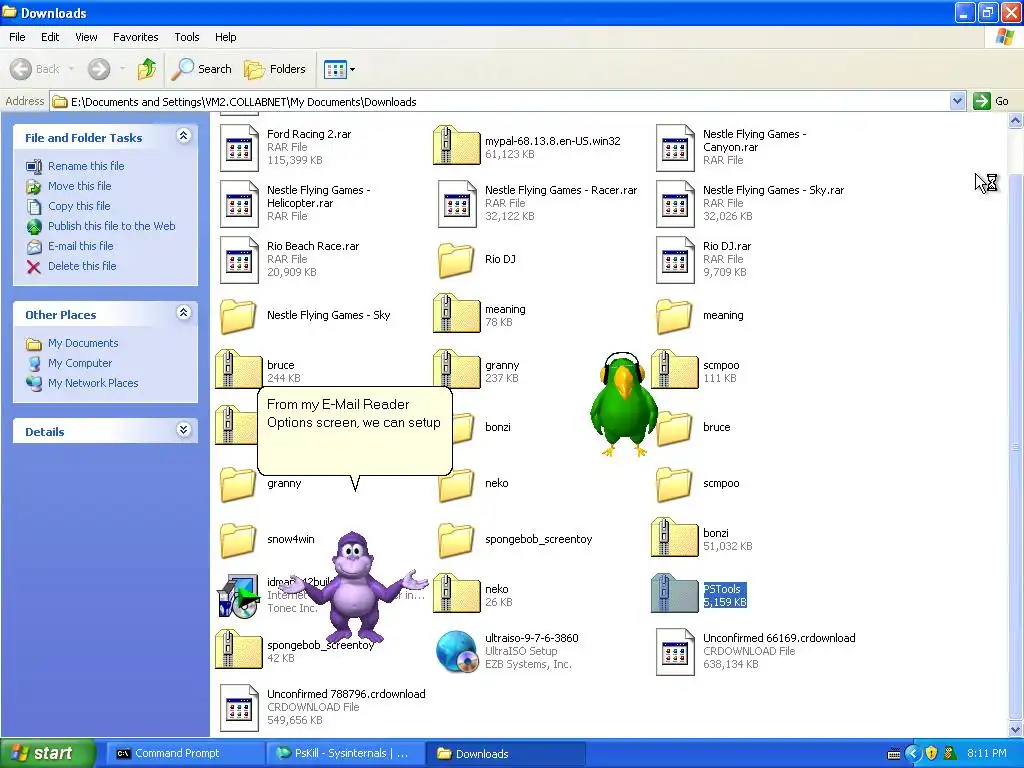The width and height of the screenshot is (1024, 768).
Task: Go up one folder level
Action: click(x=147, y=69)
